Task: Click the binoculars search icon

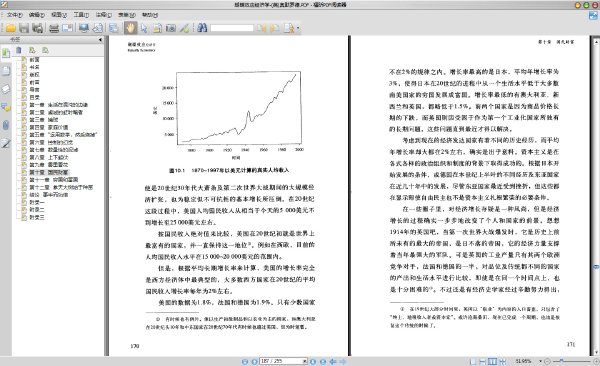Action: (x=202, y=28)
